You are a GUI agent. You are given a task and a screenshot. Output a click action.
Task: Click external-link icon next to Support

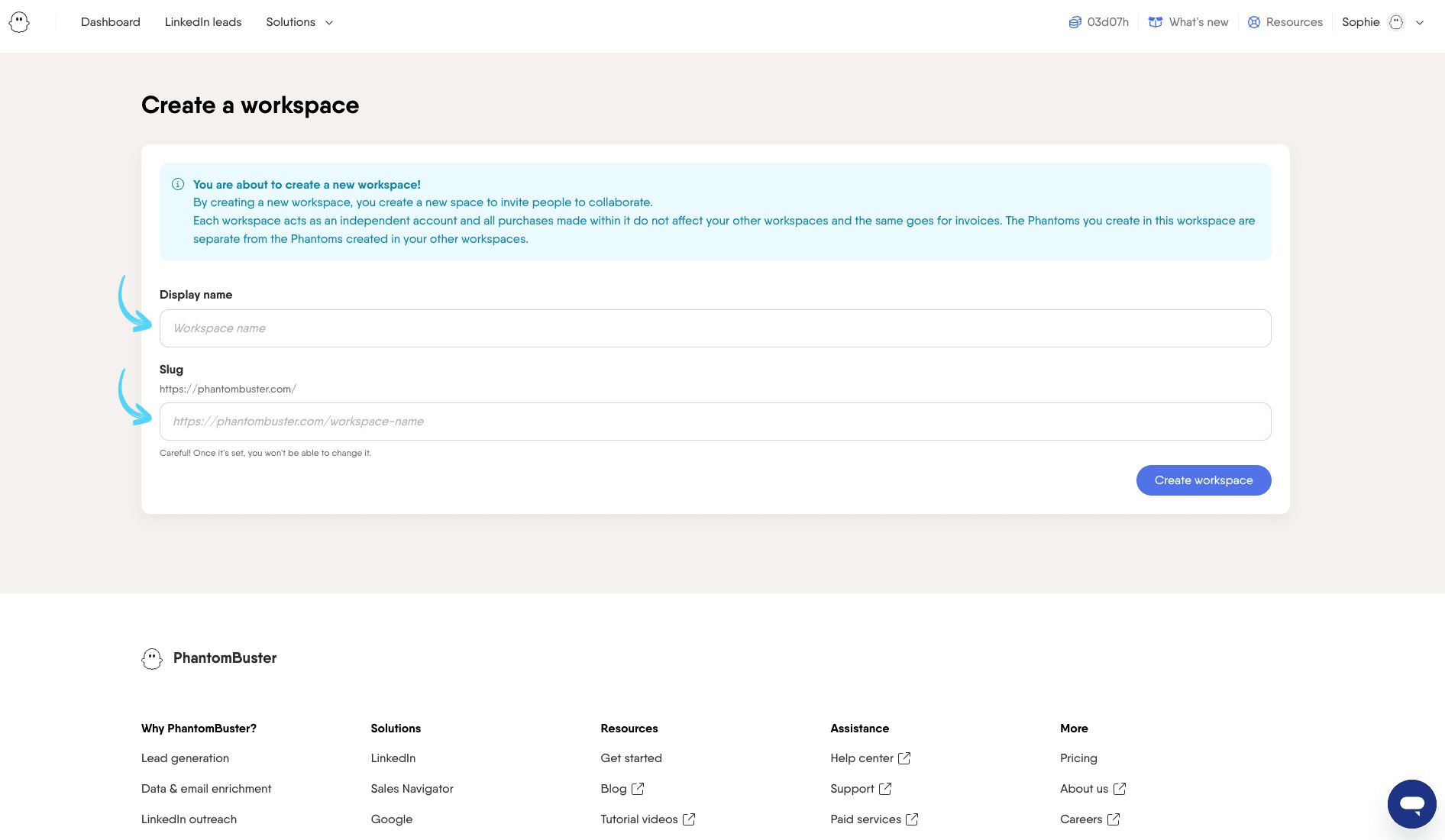point(885,789)
